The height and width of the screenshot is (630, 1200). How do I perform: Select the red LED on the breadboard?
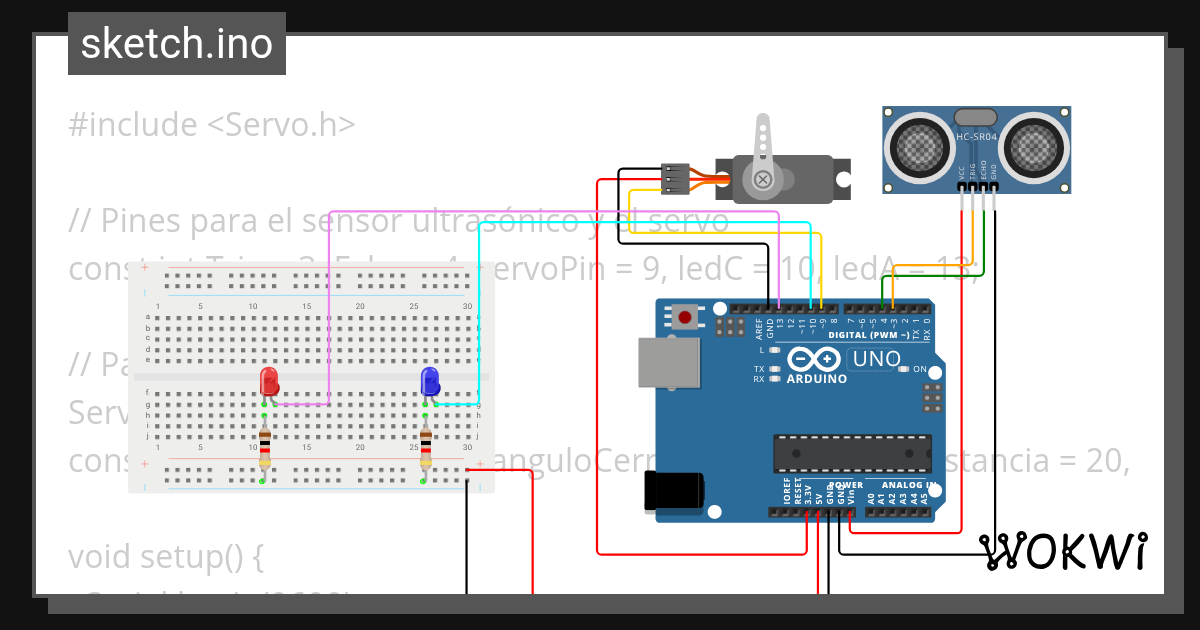pos(267,381)
